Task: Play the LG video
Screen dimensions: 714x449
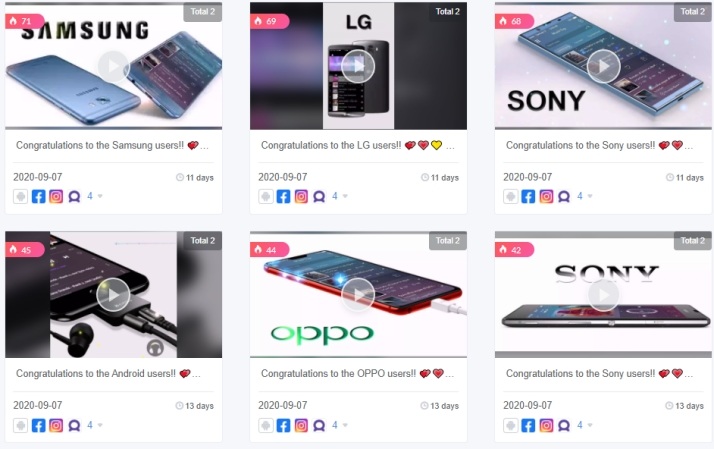Action: [x=358, y=66]
